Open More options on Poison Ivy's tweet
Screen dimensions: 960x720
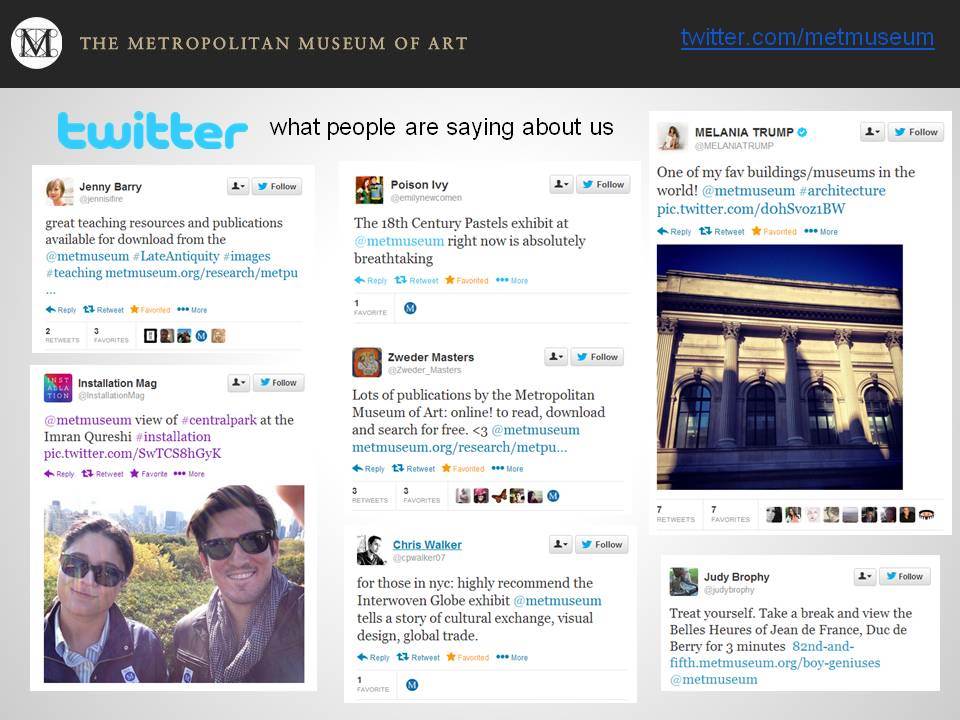point(512,280)
